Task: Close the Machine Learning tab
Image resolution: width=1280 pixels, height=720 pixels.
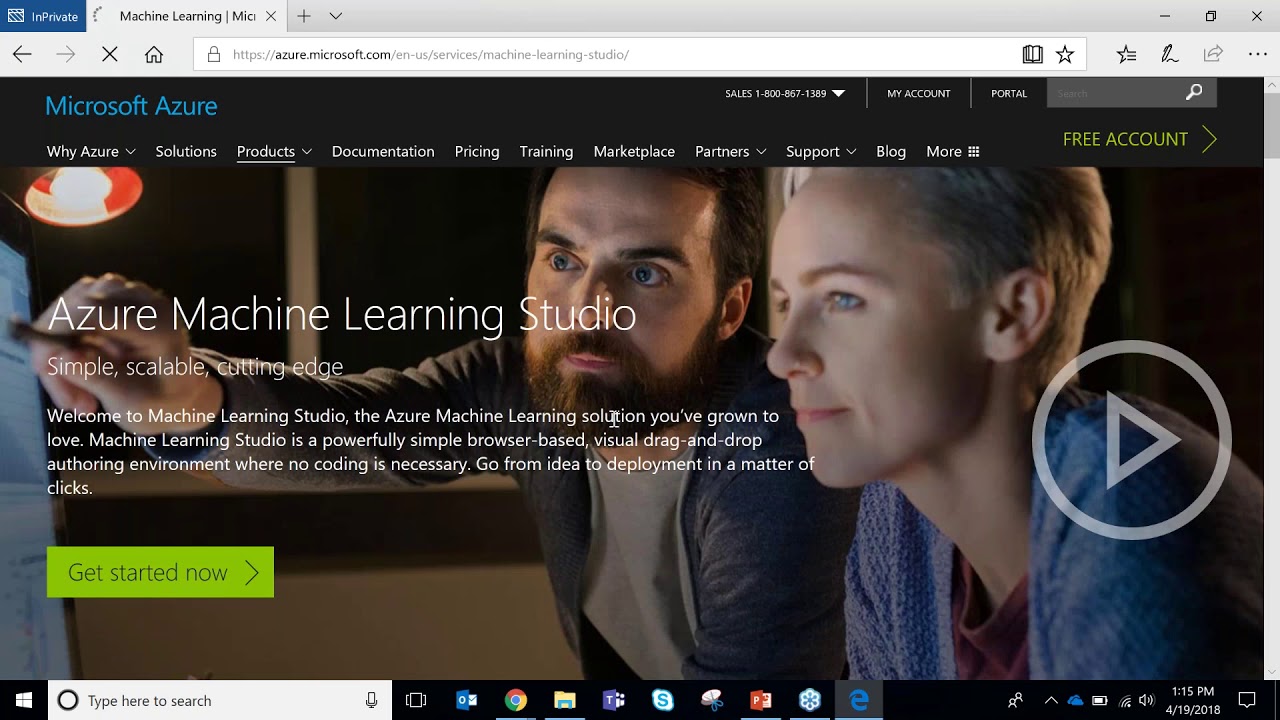Action: (271, 16)
